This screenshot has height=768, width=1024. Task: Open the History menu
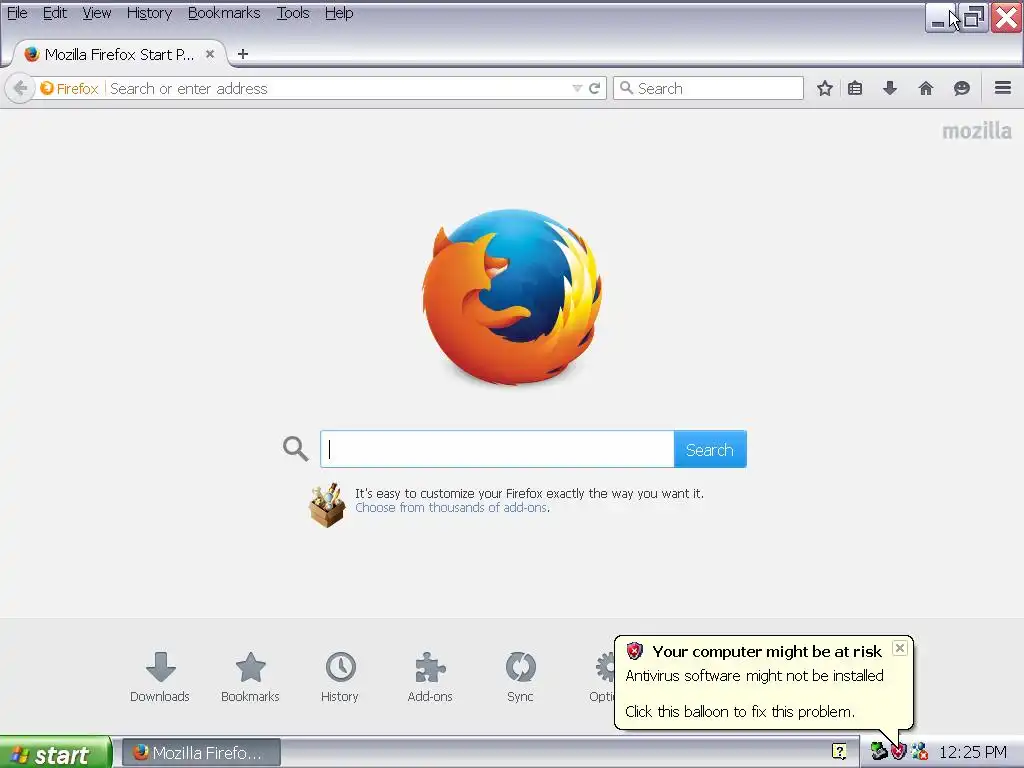click(150, 13)
